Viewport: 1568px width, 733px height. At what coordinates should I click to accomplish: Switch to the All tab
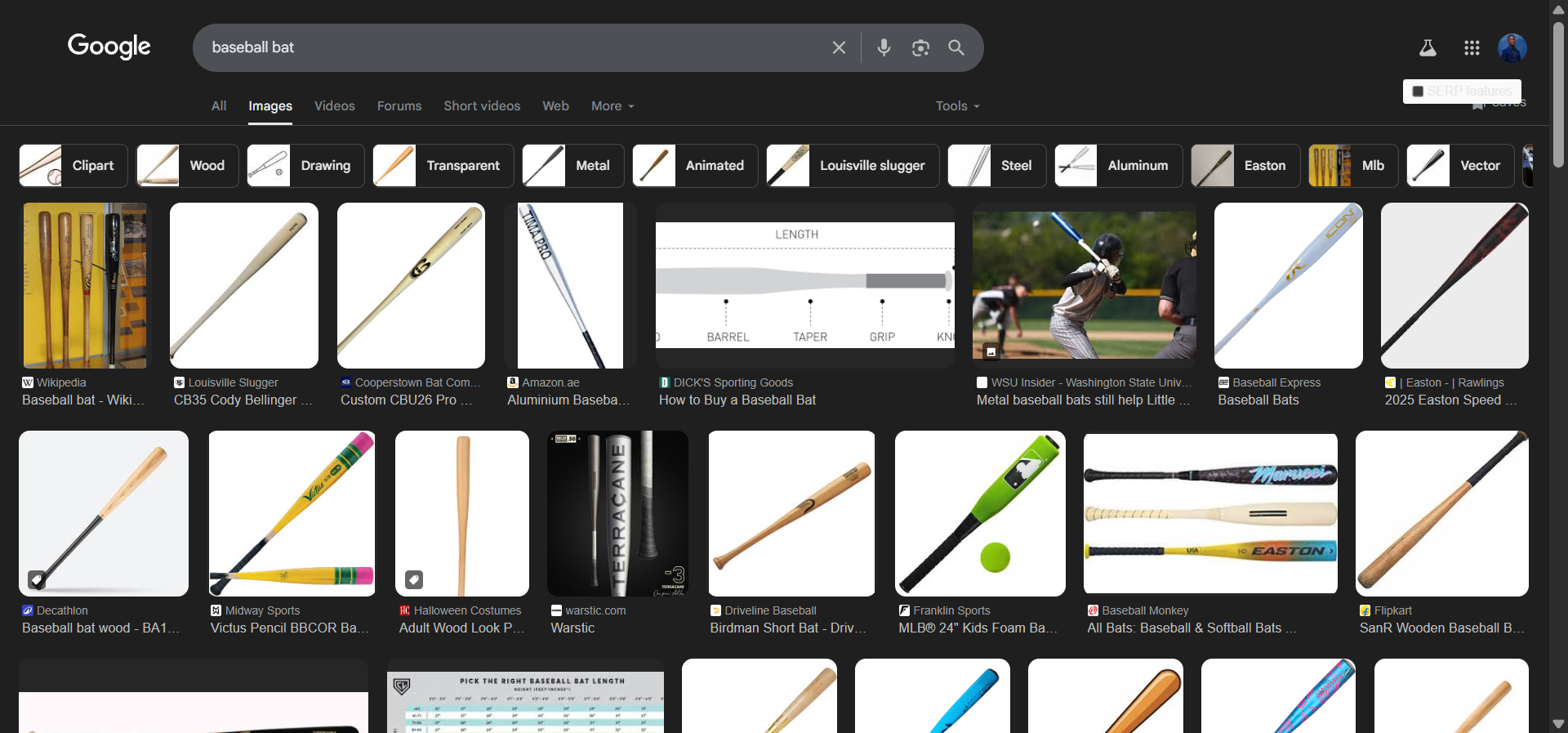pyautogui.click(x=219, y=106)
